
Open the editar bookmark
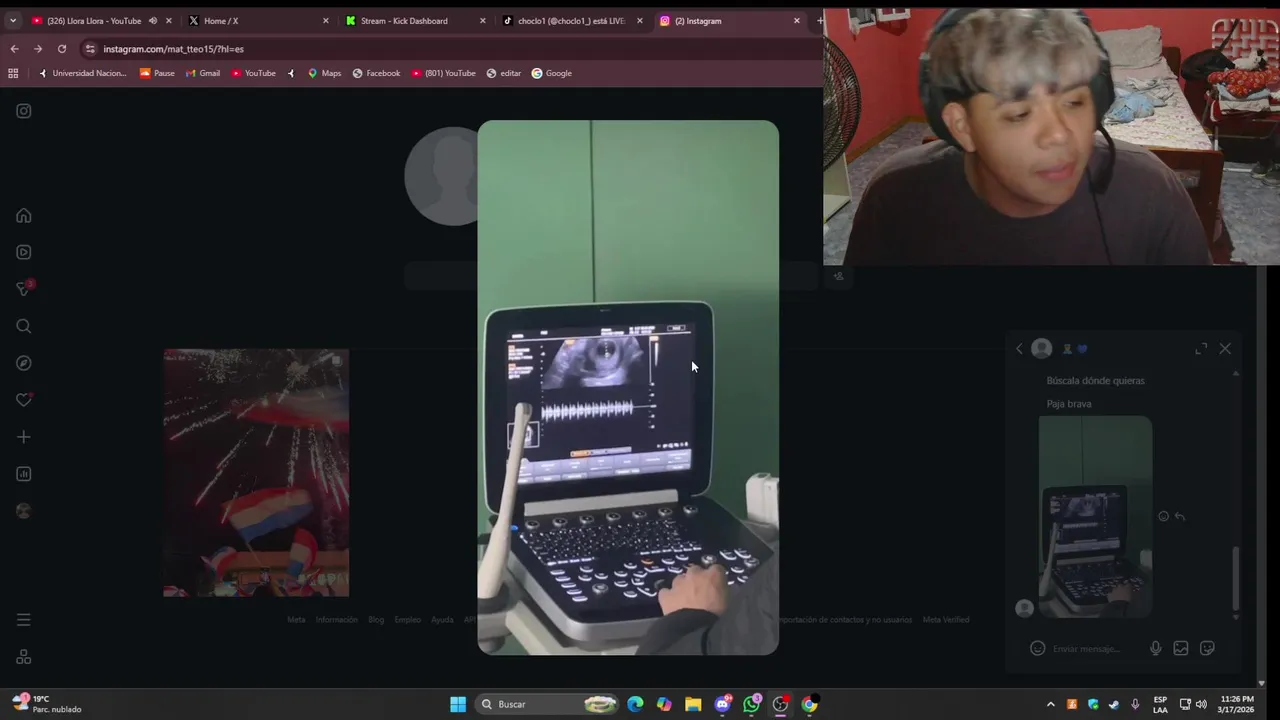coord(504,73)
